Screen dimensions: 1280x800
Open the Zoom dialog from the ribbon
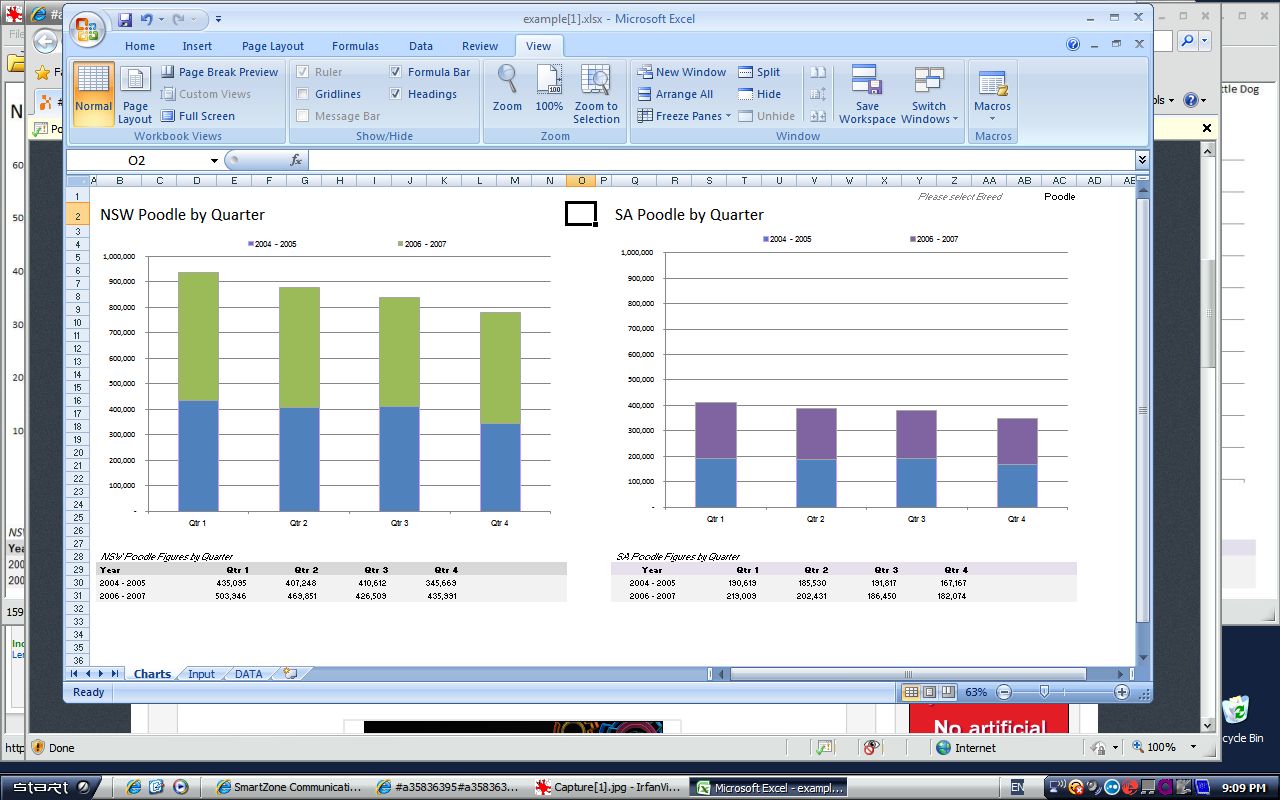(507, 88)
